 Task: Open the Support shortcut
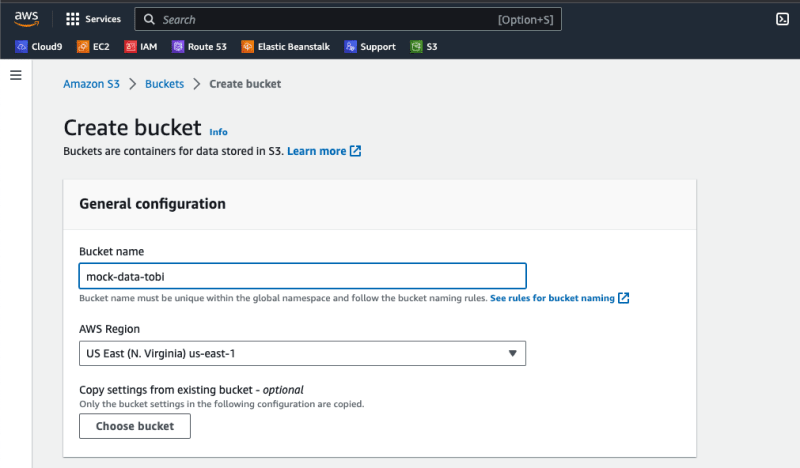pos(370,46)
